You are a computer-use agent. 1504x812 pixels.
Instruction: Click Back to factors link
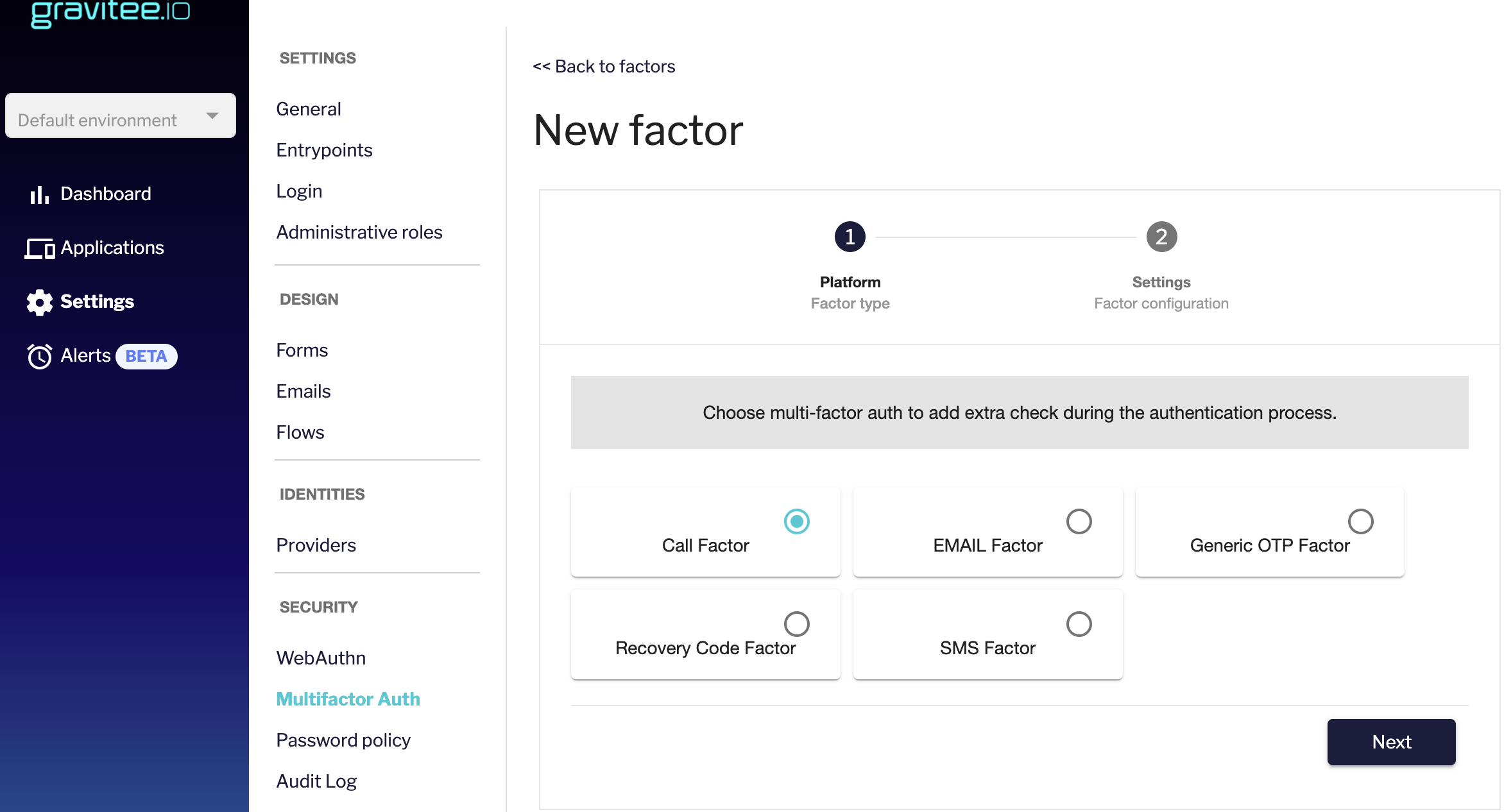coord(604,66)
